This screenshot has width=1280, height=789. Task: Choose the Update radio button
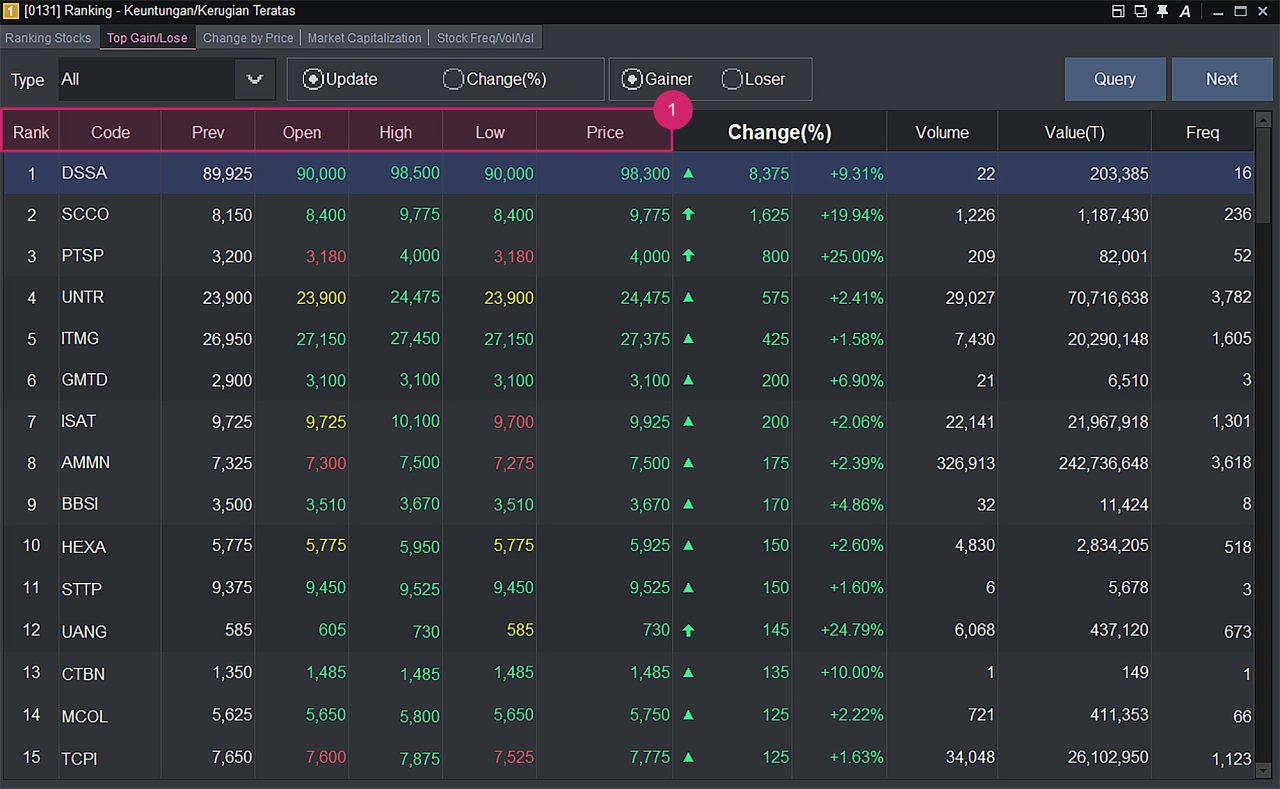click(313, 79)
